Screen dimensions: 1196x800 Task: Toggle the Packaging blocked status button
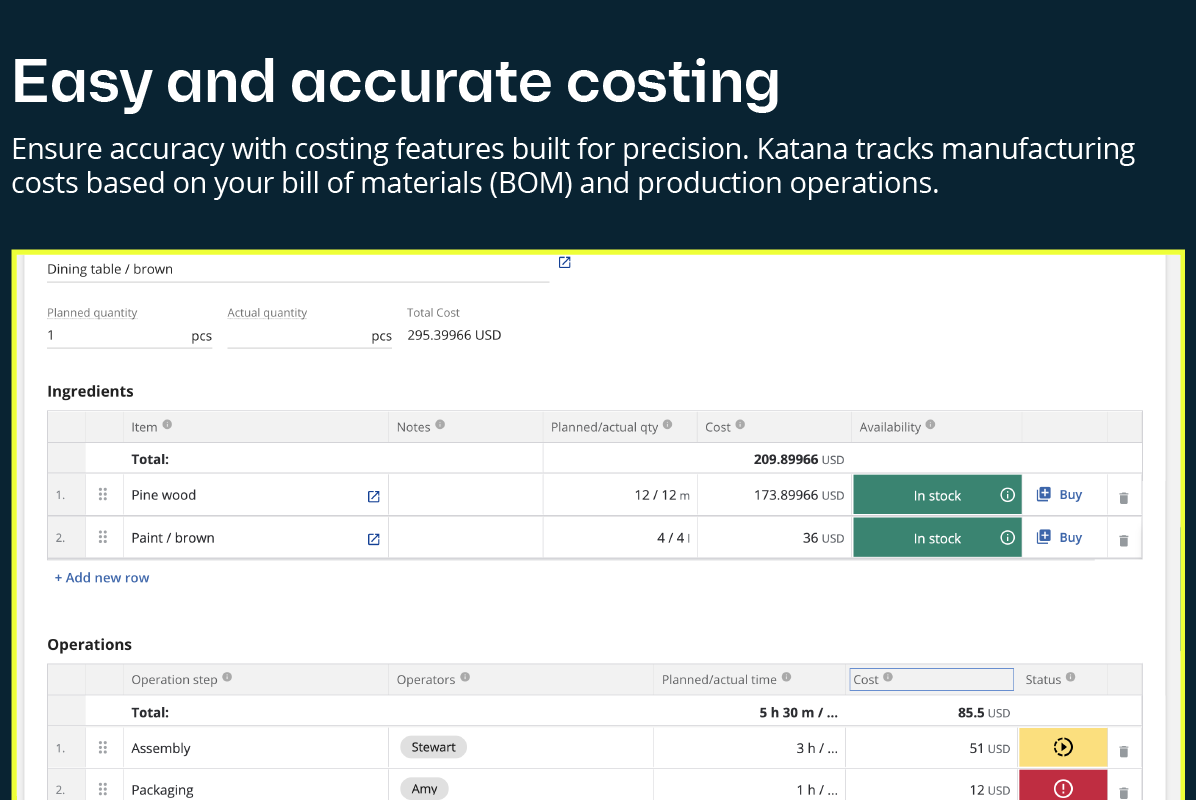click(1063, 788)
